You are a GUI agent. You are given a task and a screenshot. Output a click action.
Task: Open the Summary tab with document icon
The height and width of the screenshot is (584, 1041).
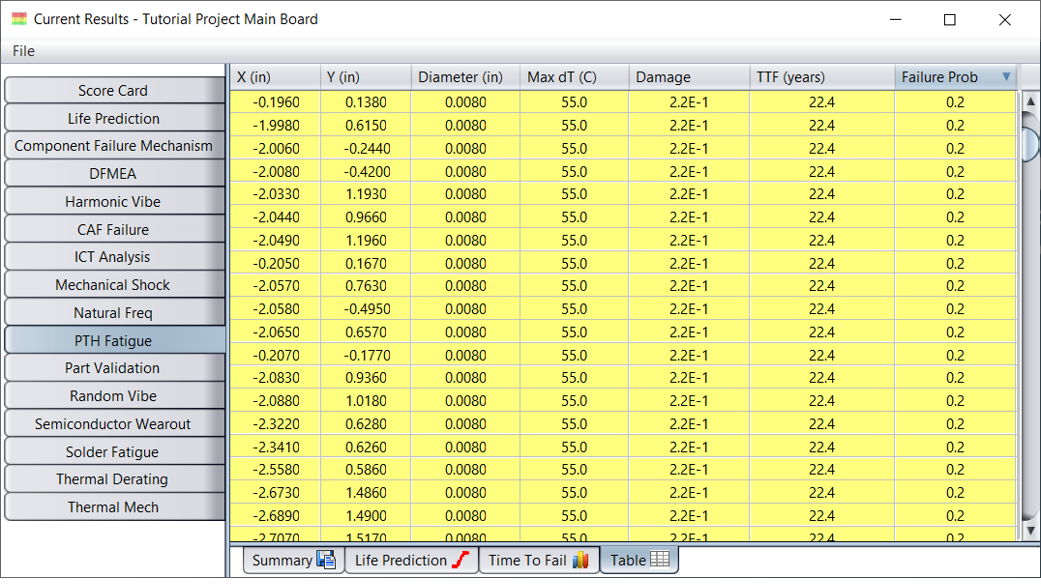click(x=293, y=560)
